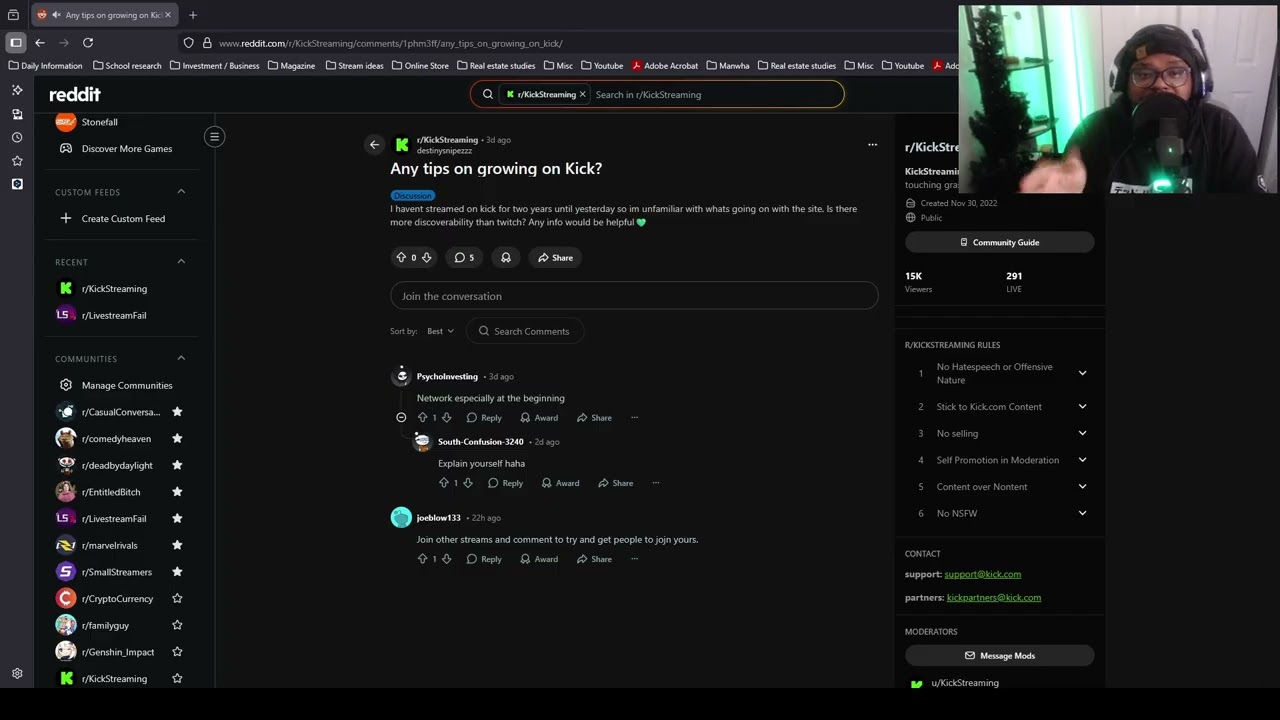Expand rule 3 No selling

[x=1082, y=434]
